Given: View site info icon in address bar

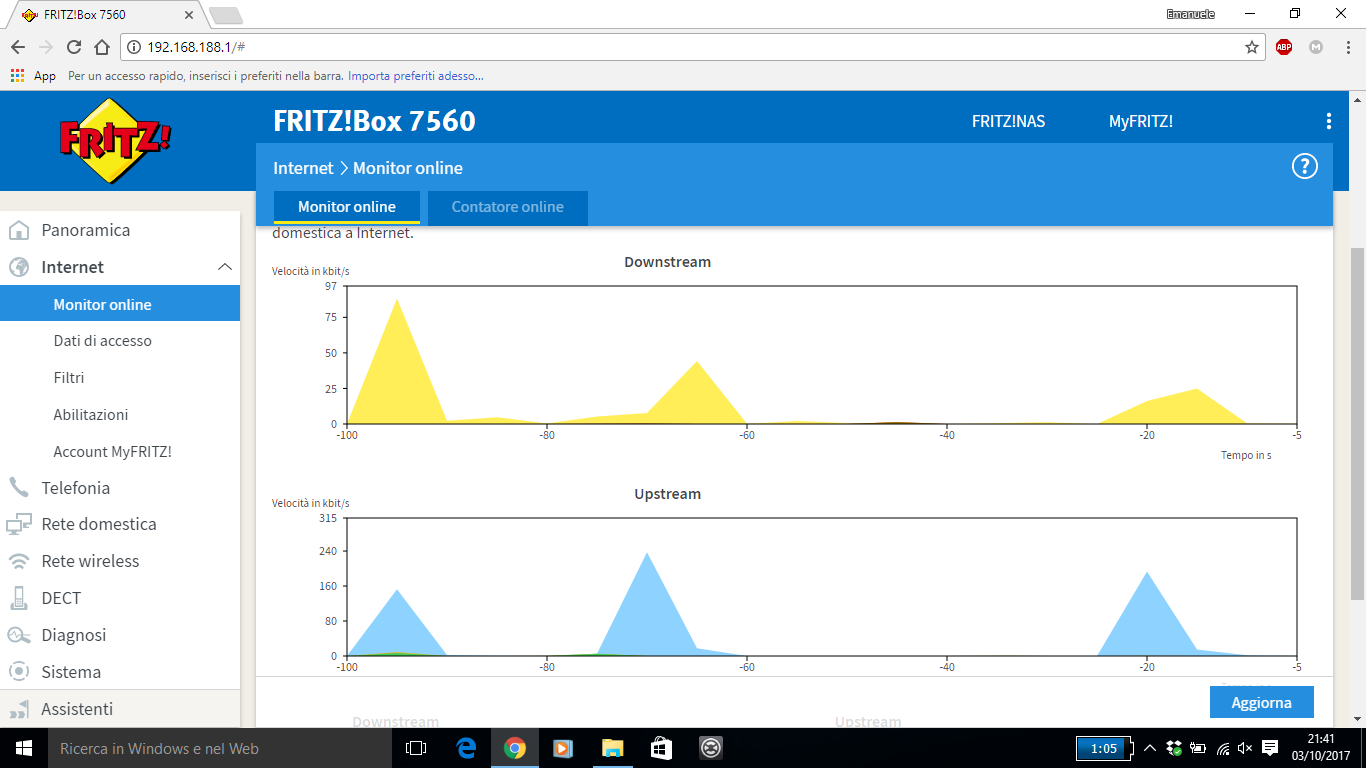Looking at the screenshot, I should 134,47.
